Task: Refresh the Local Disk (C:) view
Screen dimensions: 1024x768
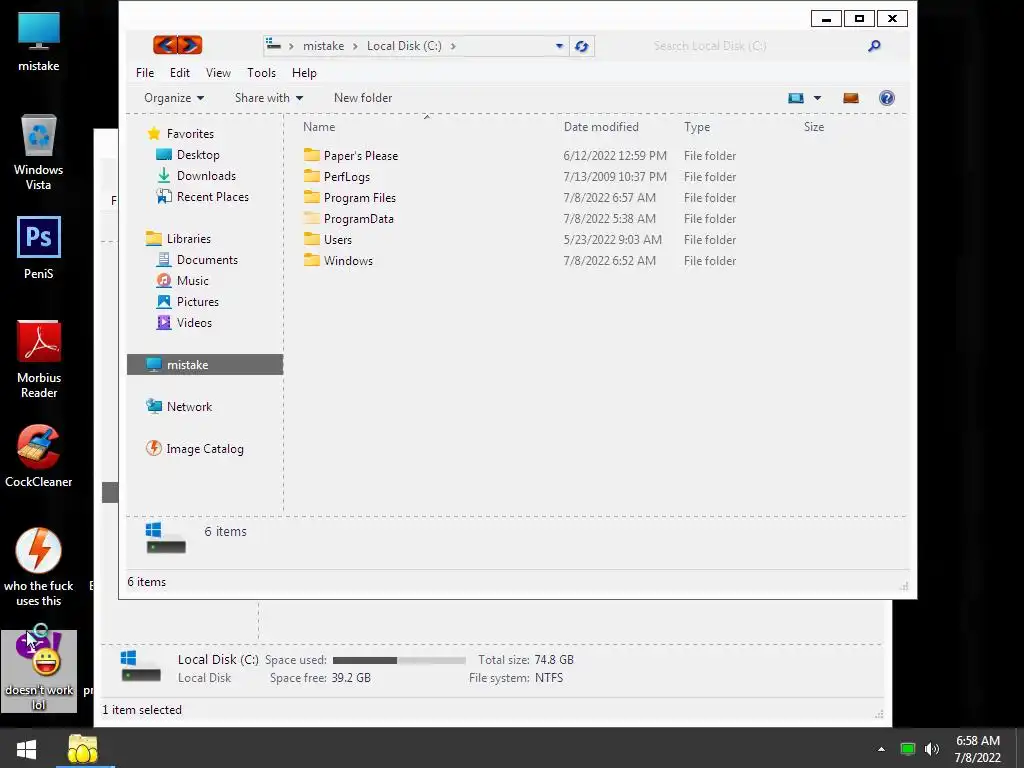Action: coord(581,46)
